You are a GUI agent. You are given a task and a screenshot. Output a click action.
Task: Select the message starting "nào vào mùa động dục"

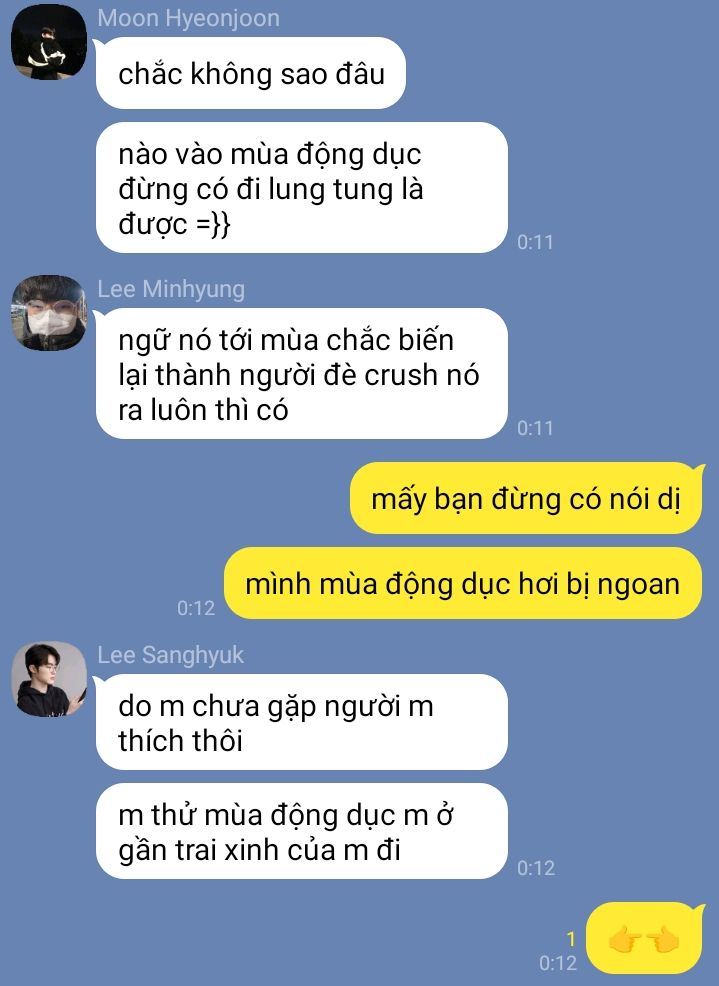pyautogui.click(x=301, y=187)
